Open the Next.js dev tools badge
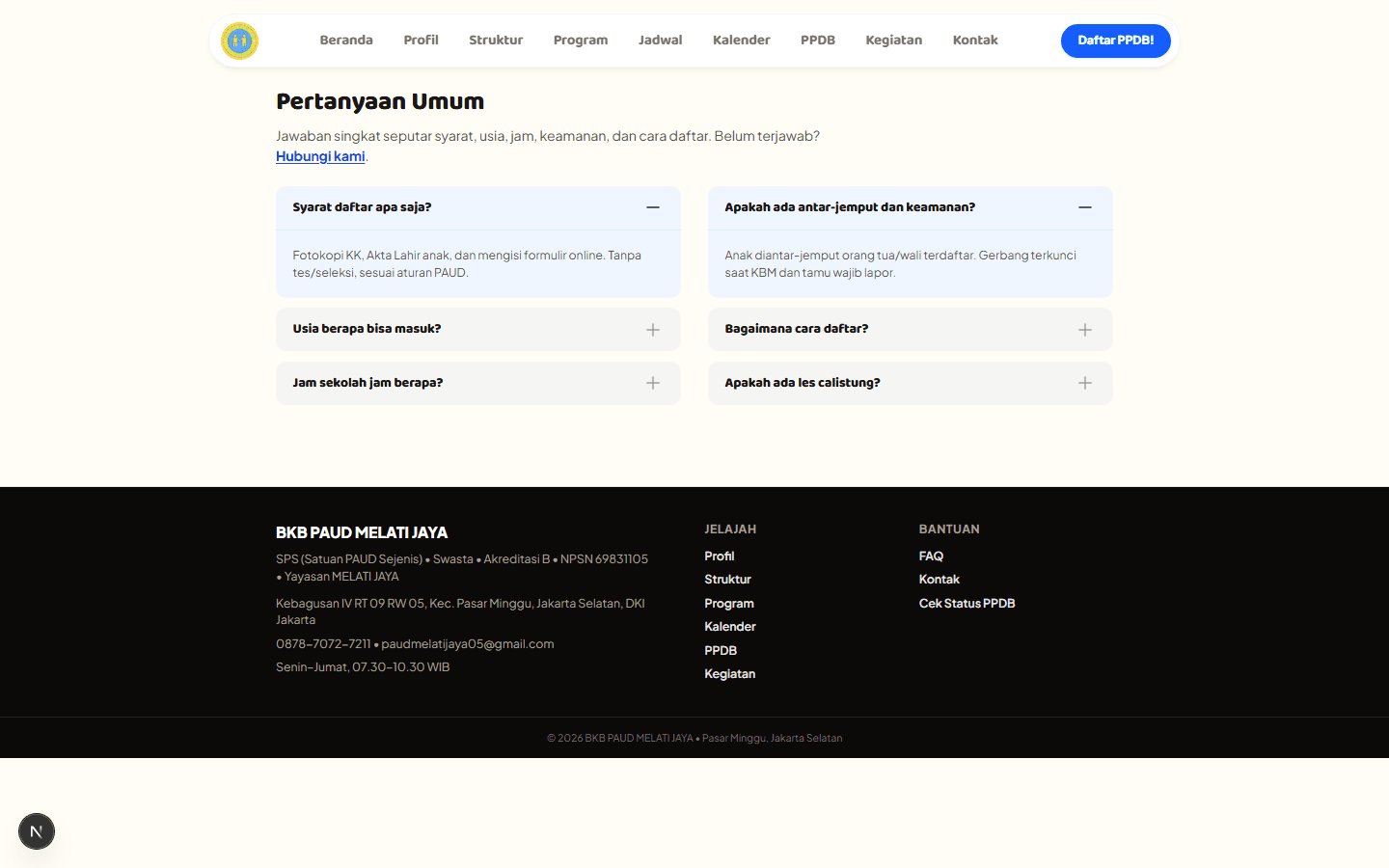This screenshot has width=1389, height=868. (37, 831)
